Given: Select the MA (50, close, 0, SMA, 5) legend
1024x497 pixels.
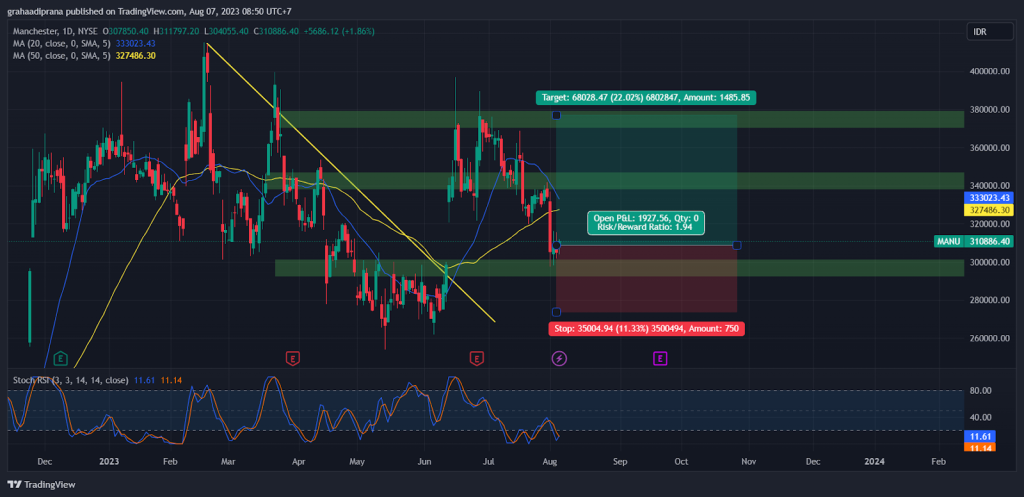Looking at the screenshot, I should coord(63,56).
